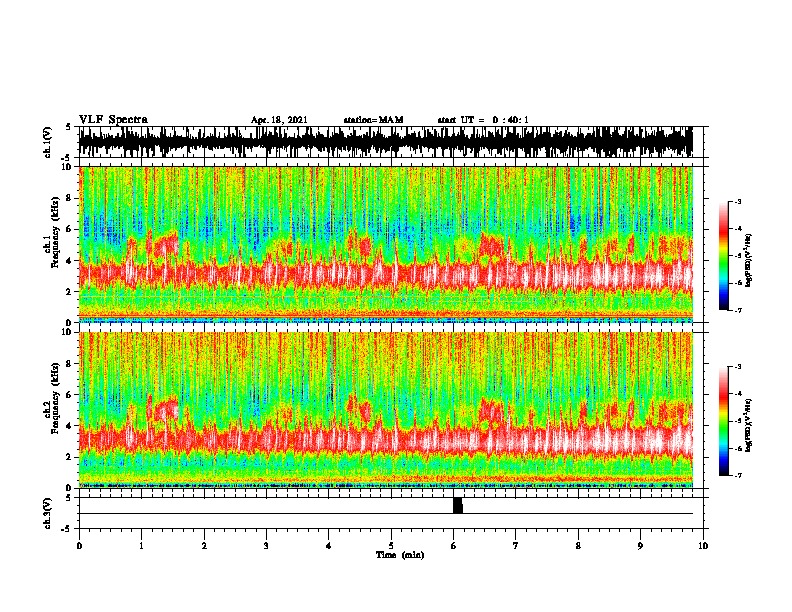Image resolution: width=792 pixels, height=612 pixels.
Task: Click the -7 label on ch.1 color bar
Action: (738, 310)
